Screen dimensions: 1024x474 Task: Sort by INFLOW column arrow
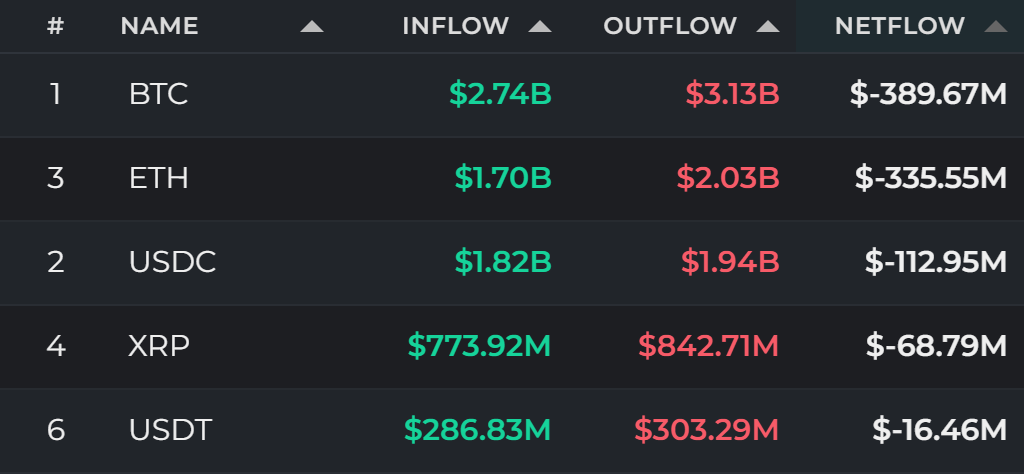540,27
